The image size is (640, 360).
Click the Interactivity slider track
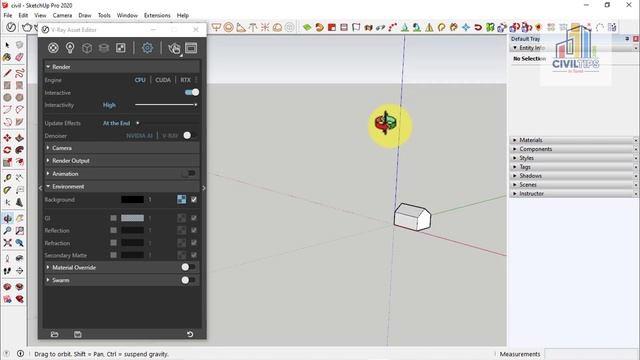[166, 105]
